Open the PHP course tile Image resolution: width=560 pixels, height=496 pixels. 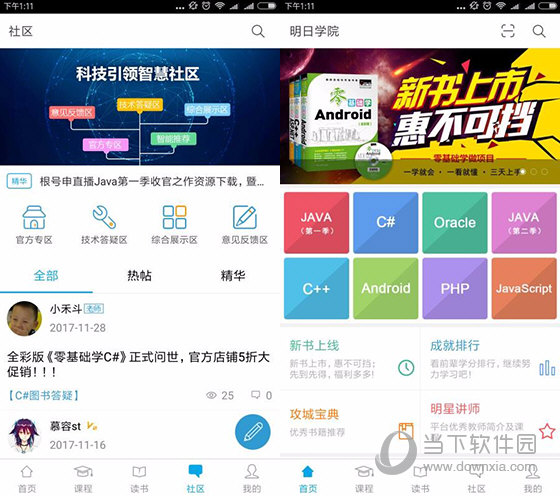[x=455, y=289]
